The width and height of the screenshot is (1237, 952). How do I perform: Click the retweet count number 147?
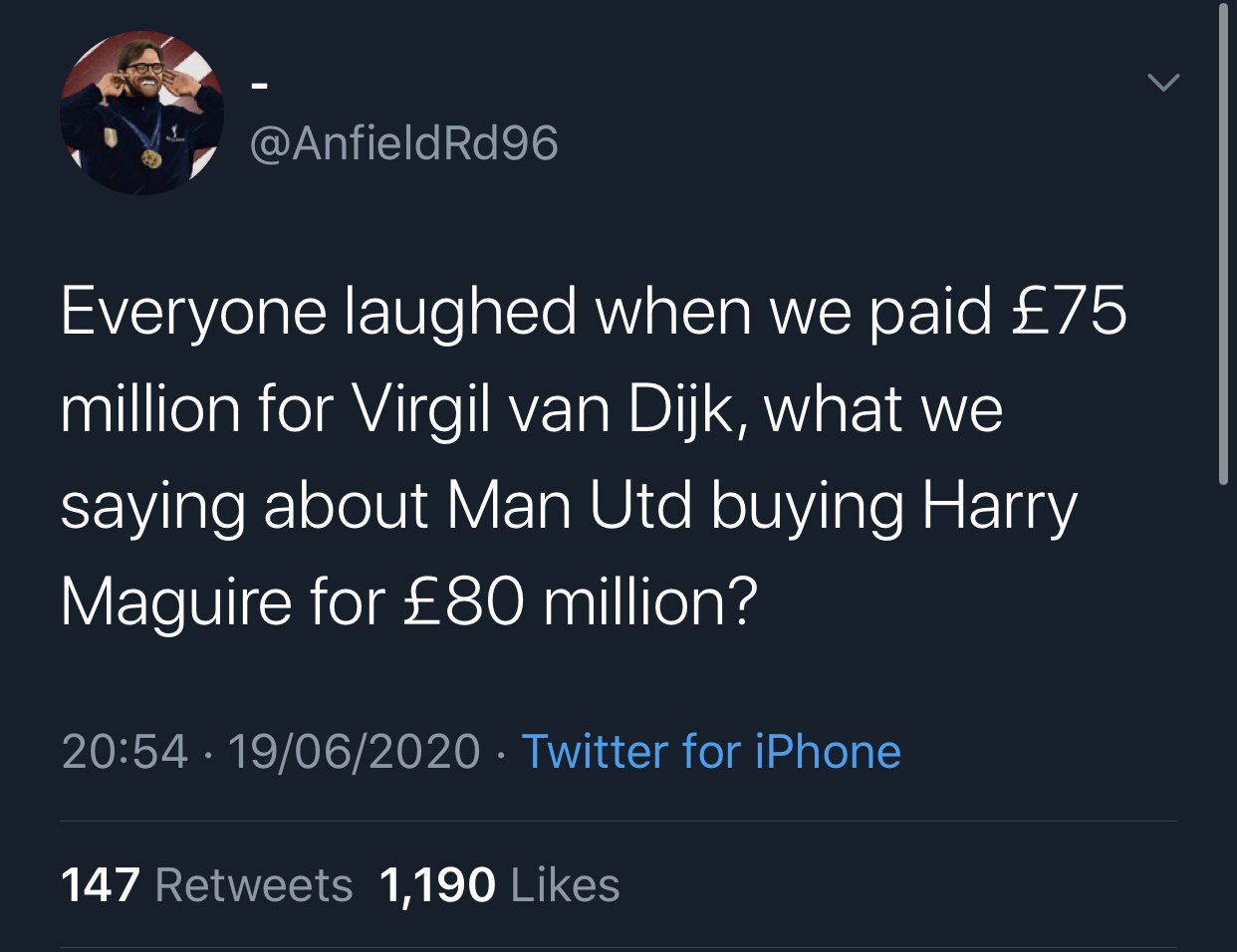(x=101, y=885)
